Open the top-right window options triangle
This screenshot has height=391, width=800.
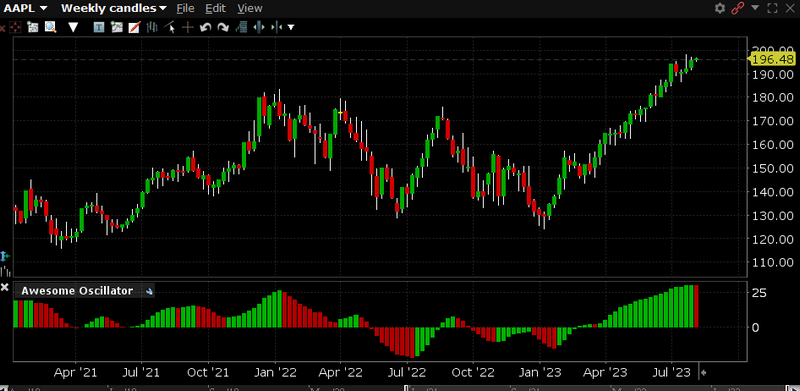pos(756,7)
